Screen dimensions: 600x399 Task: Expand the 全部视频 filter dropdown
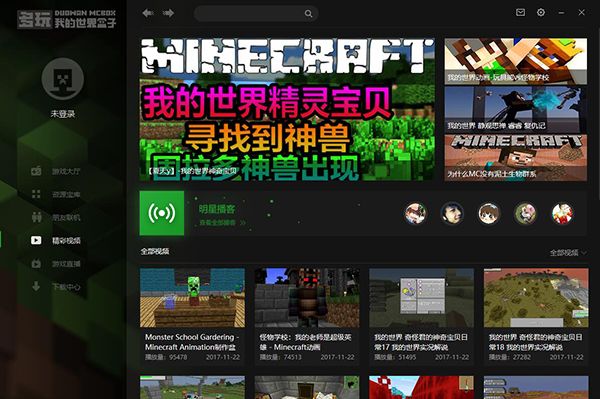tap(568, 252)
